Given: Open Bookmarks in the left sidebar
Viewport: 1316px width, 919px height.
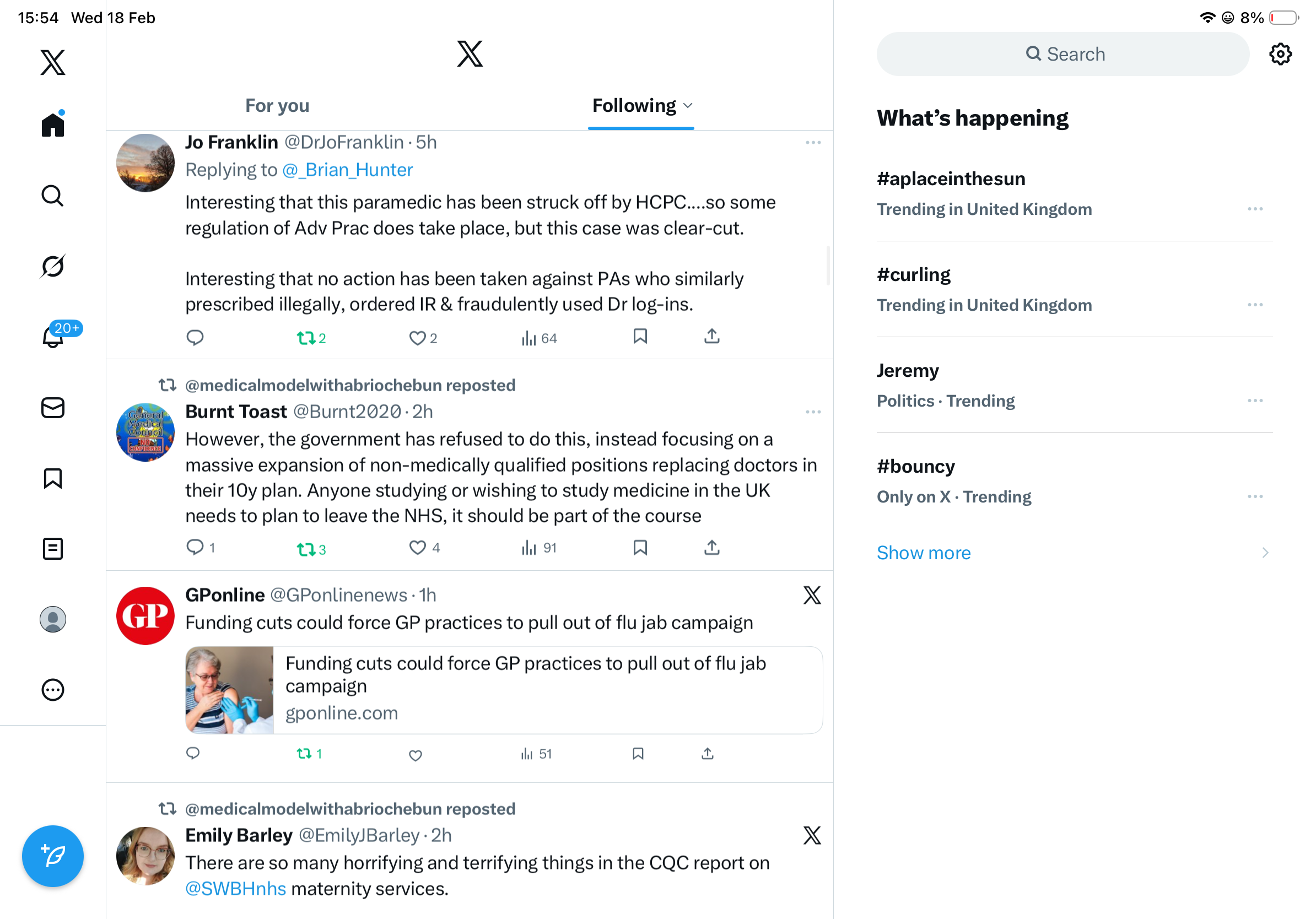Looking at the screenshot, I should tap(53, 478).
